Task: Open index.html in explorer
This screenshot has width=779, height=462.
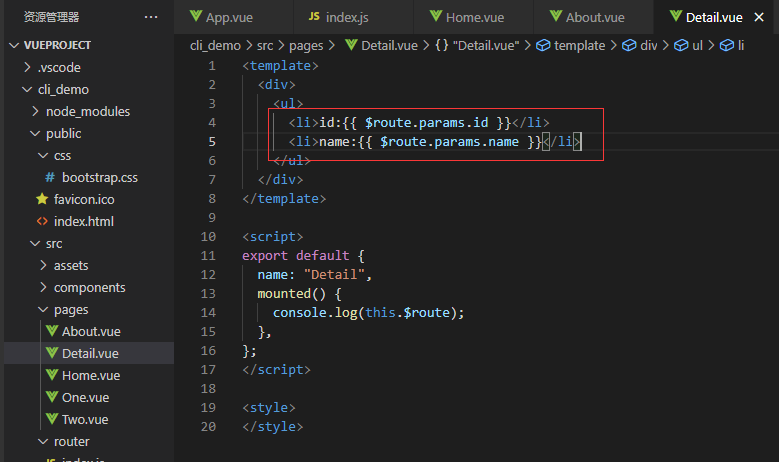Action: pos(89,222)
